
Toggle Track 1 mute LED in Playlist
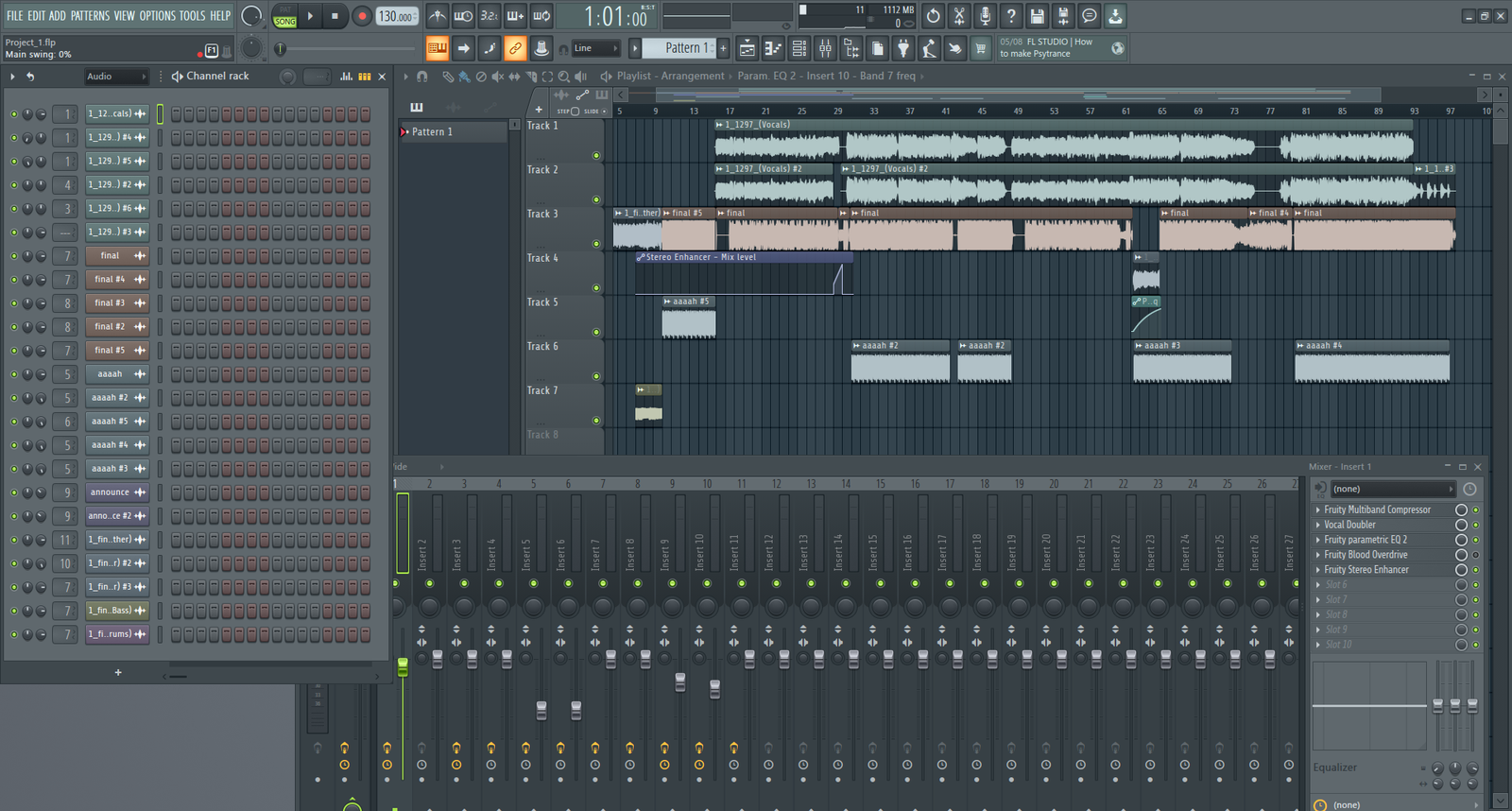click(x=596, y=155)
